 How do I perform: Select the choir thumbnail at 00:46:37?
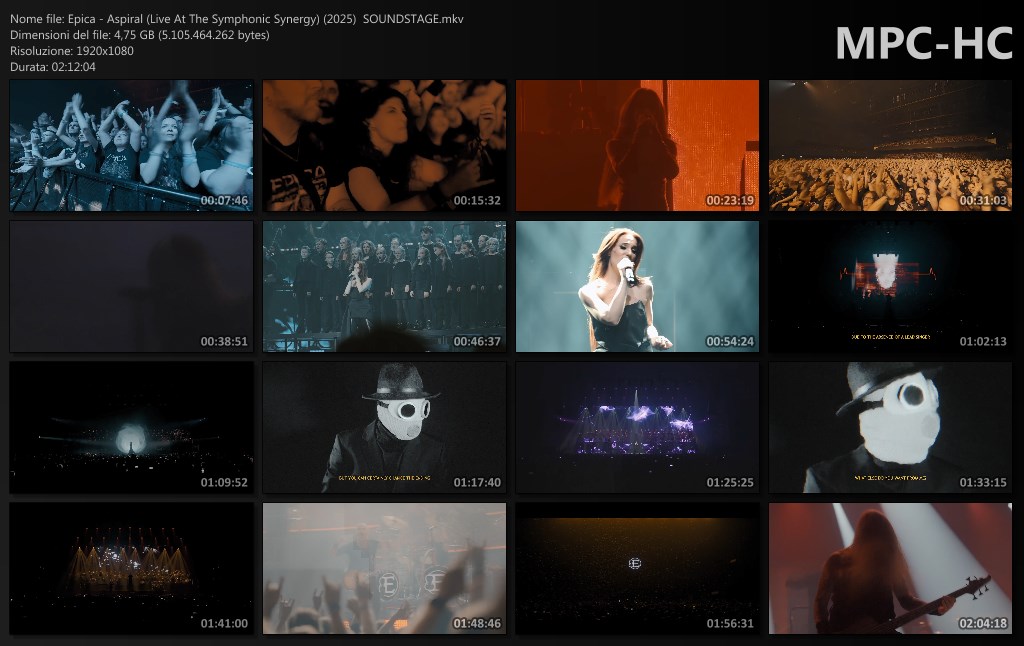[x=384, y=287]
